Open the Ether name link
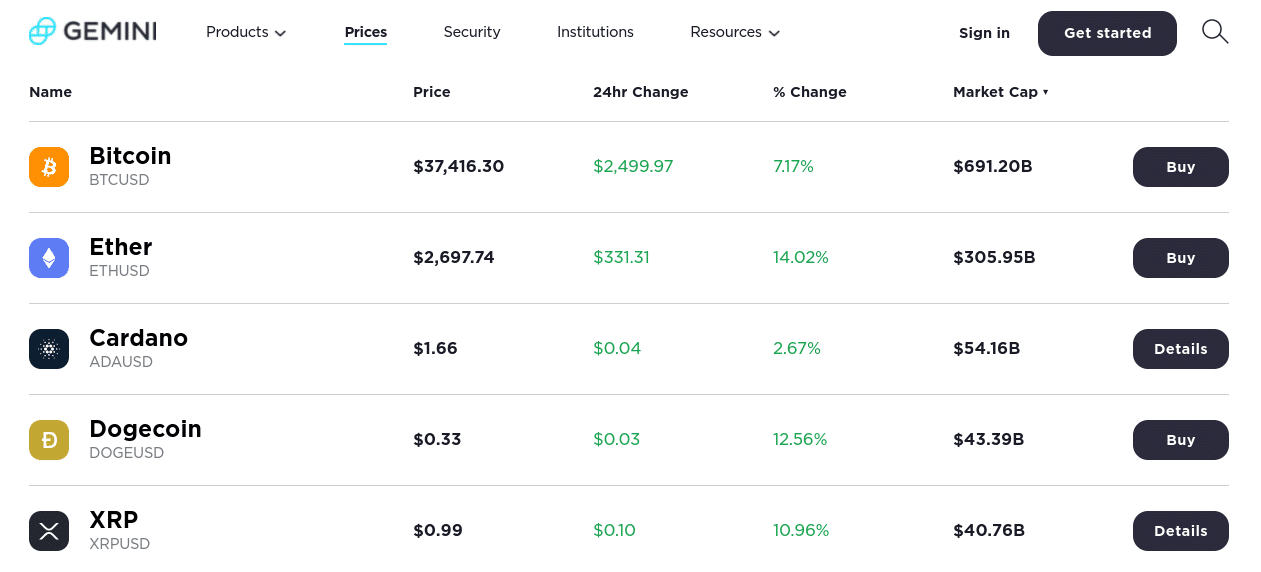 (x=121, y=247)
